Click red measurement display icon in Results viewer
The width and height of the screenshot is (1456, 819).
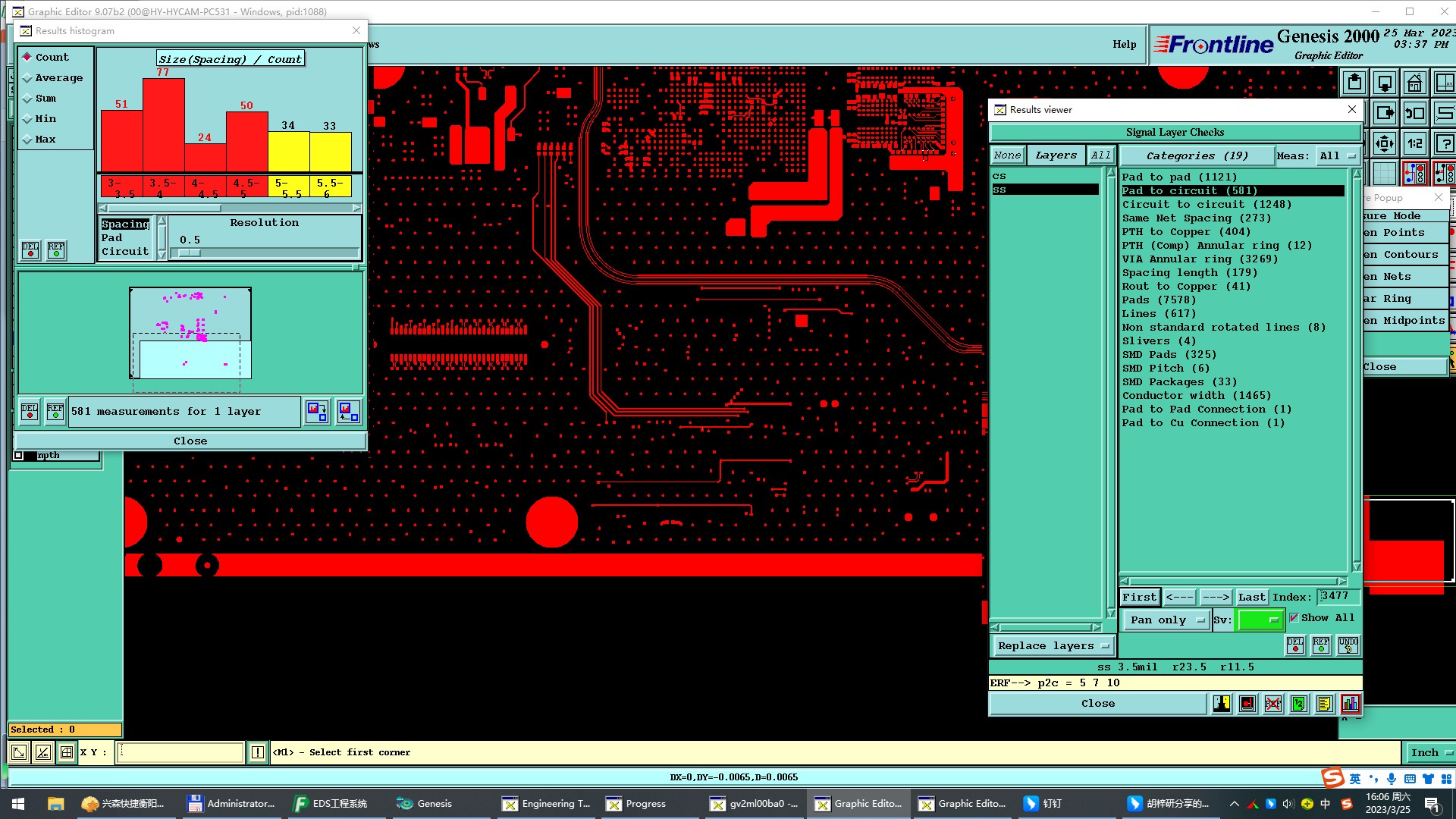[1247, 704]
